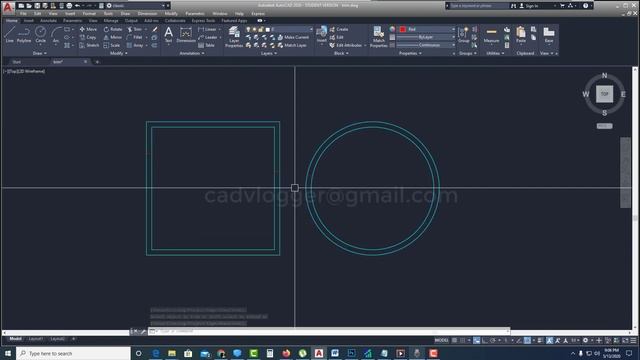Image resolution: width=640 pixels, height=360 pixels.
Task: Click the Measure utility
Action: click(491, 35)
